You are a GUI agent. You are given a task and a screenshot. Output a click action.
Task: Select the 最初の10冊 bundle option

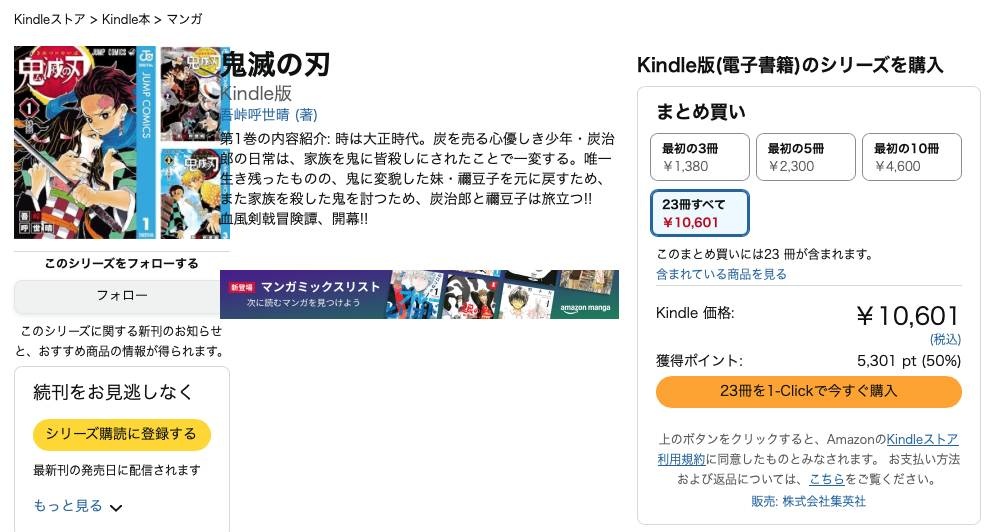pos(911,157)
